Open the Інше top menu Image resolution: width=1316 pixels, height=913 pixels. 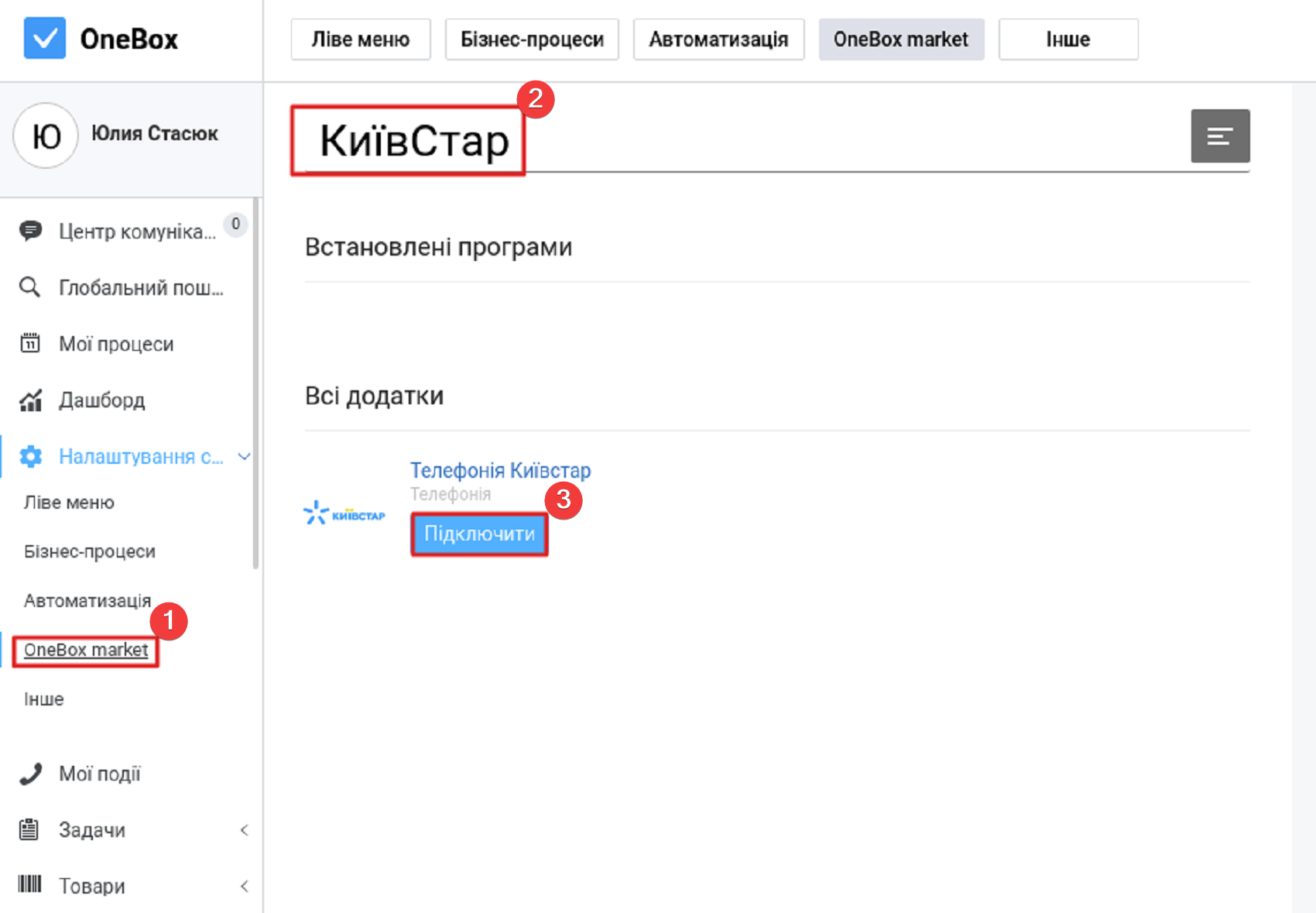point(1068,39)
